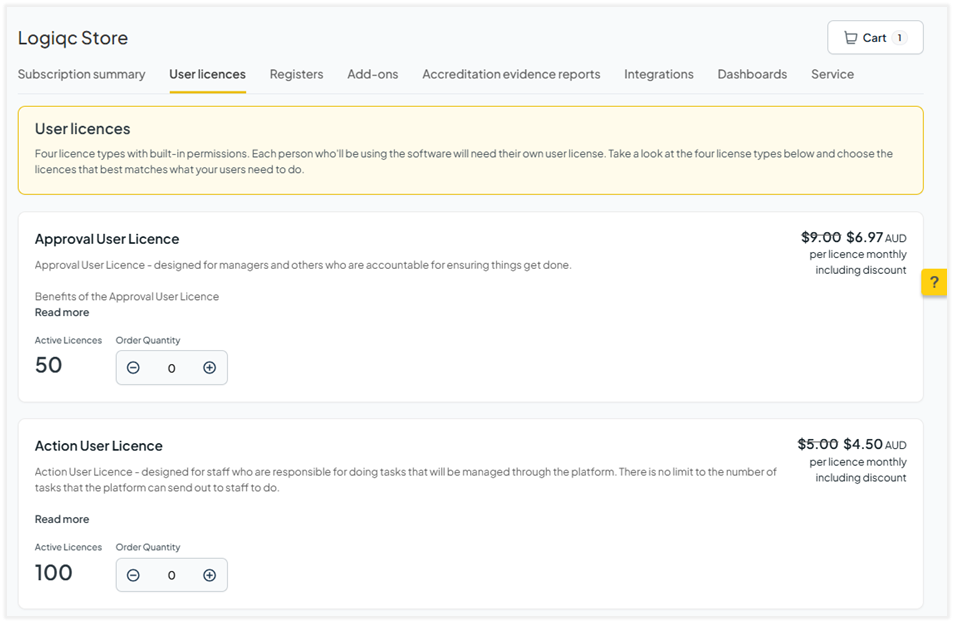Expand Read more under Action User Licence

[62, 519]
